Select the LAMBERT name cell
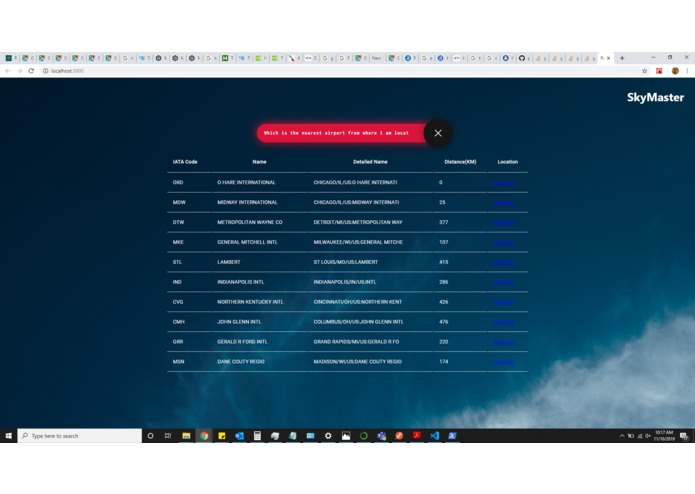This screenshot has width=695, height=494. tap(229, 262)
